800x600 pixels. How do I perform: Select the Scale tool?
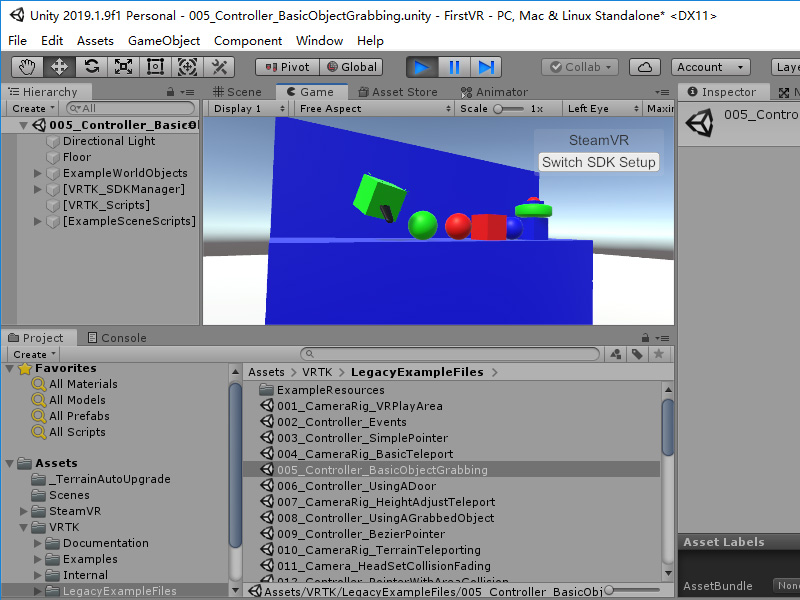pos(123,67)
